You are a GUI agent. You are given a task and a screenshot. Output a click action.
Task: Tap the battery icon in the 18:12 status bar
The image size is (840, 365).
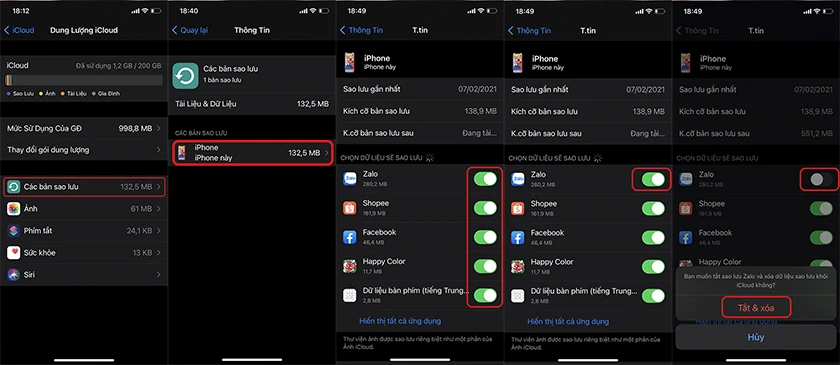pos(156,11)
